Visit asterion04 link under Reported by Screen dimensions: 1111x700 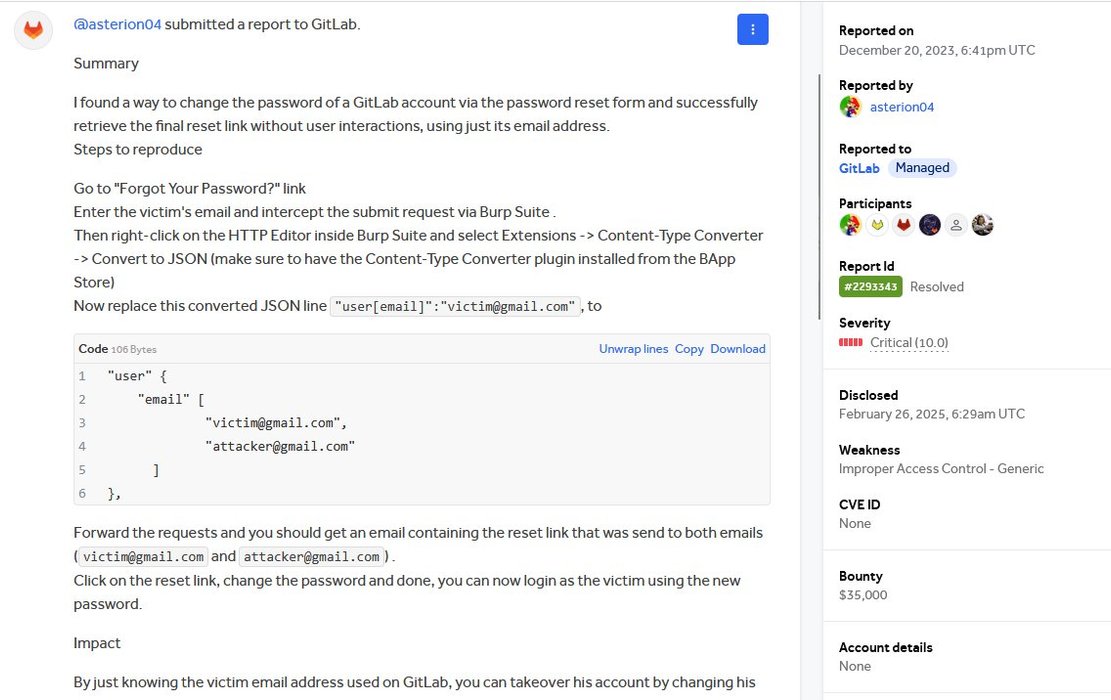click(x=902, y=107)
